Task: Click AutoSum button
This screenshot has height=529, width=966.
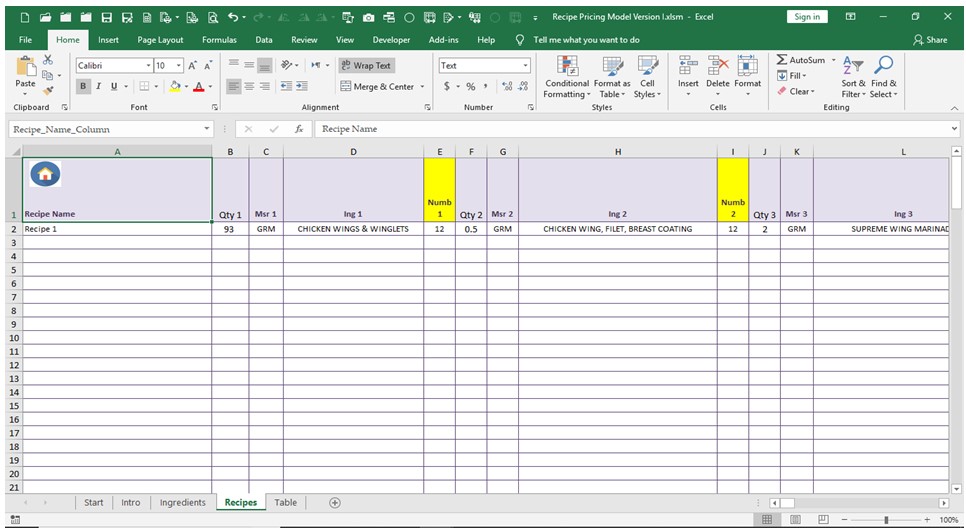Action: pos(800,60)
